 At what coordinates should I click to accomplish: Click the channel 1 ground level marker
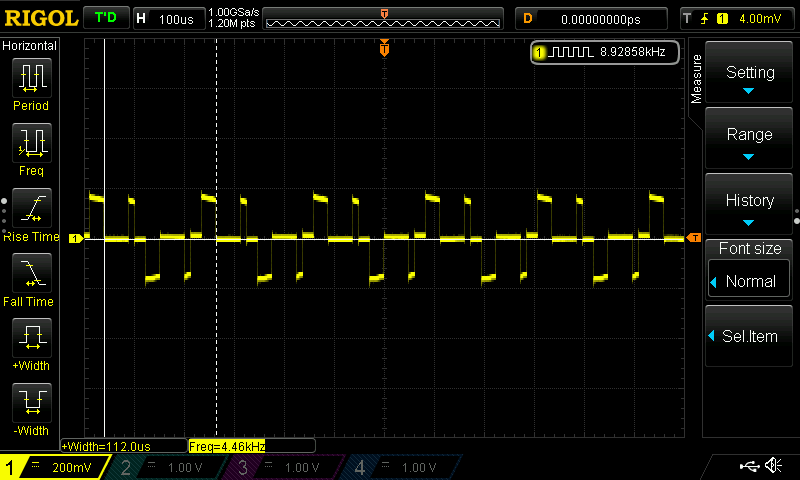pyautogui.click(x=76, y=238)
